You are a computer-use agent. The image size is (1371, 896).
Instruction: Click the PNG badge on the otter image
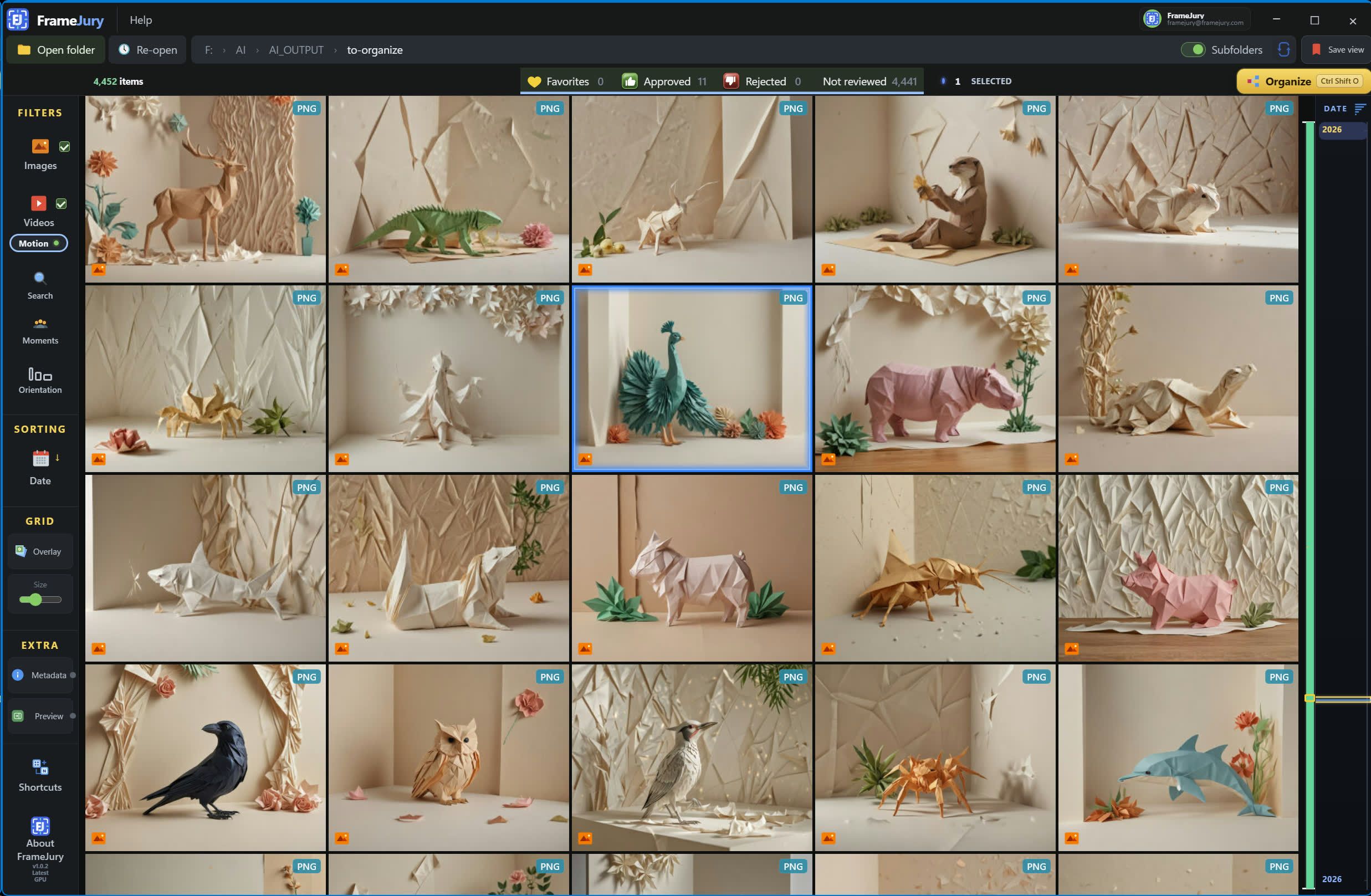1036,108
